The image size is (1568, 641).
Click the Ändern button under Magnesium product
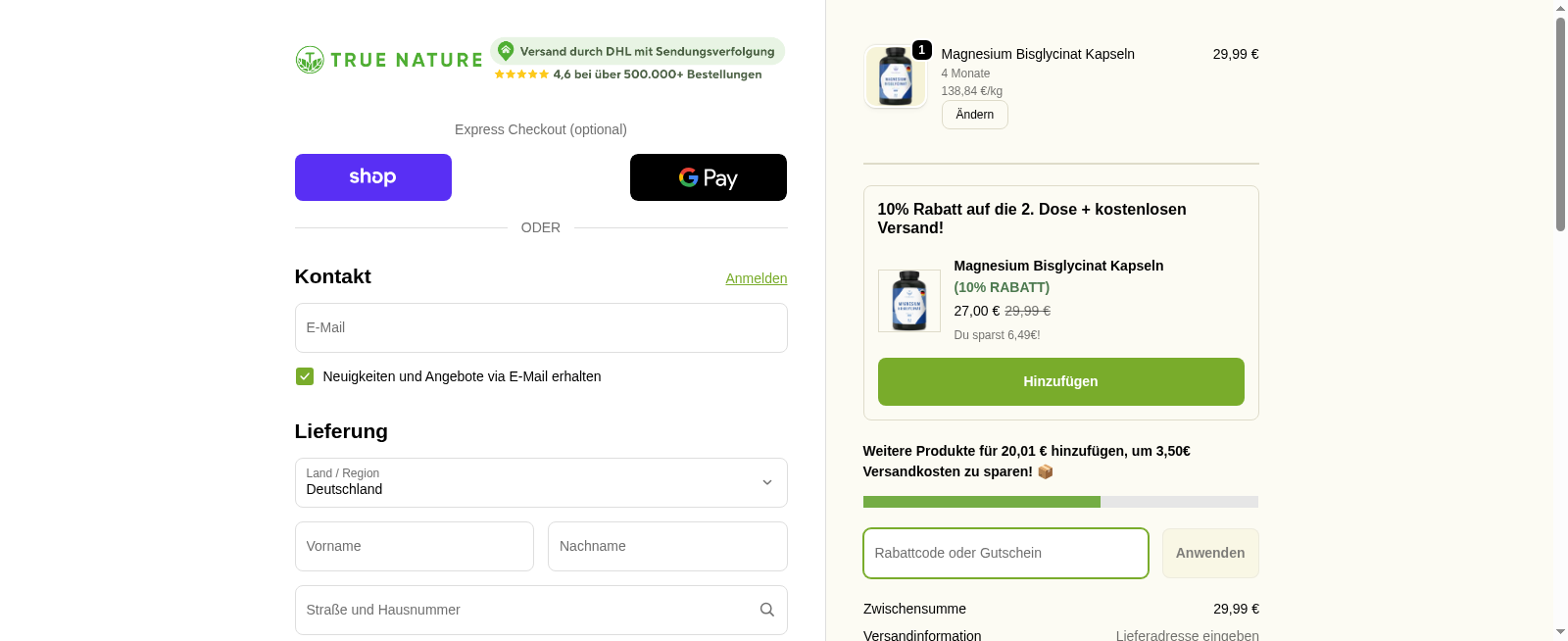click(974, 115)
